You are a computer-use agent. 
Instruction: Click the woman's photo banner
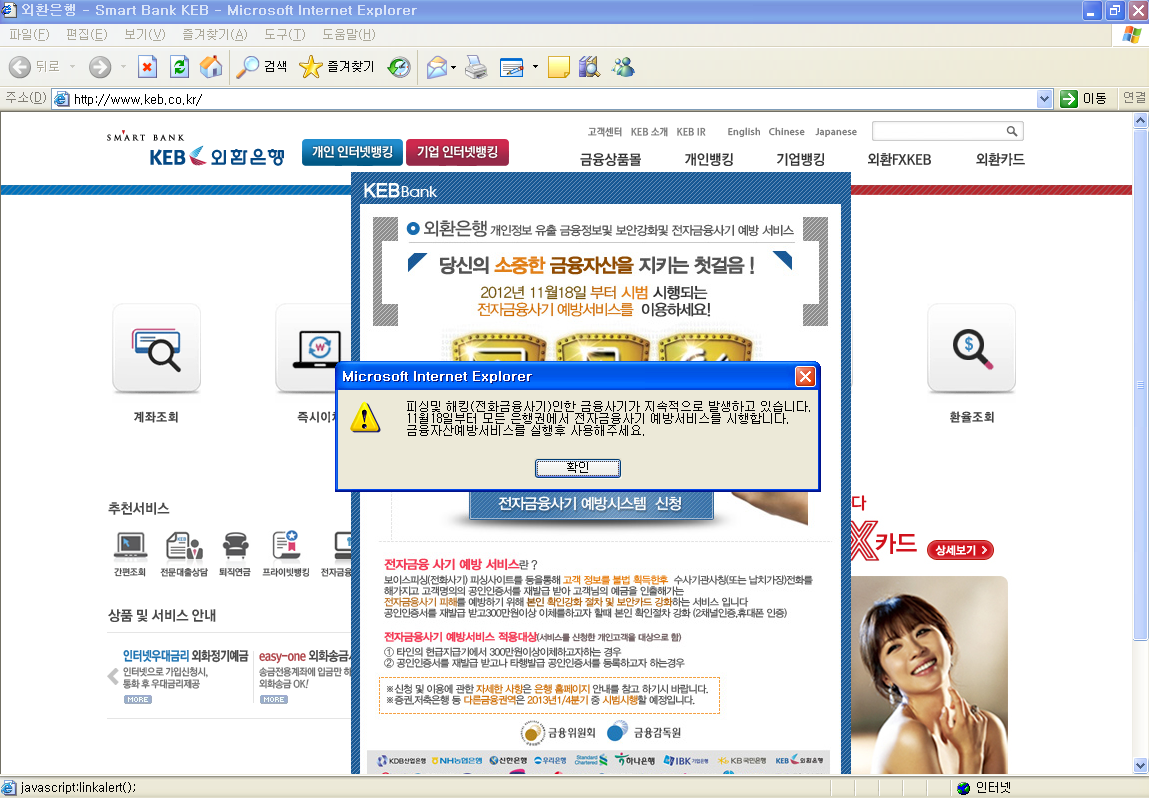(929, 675)
